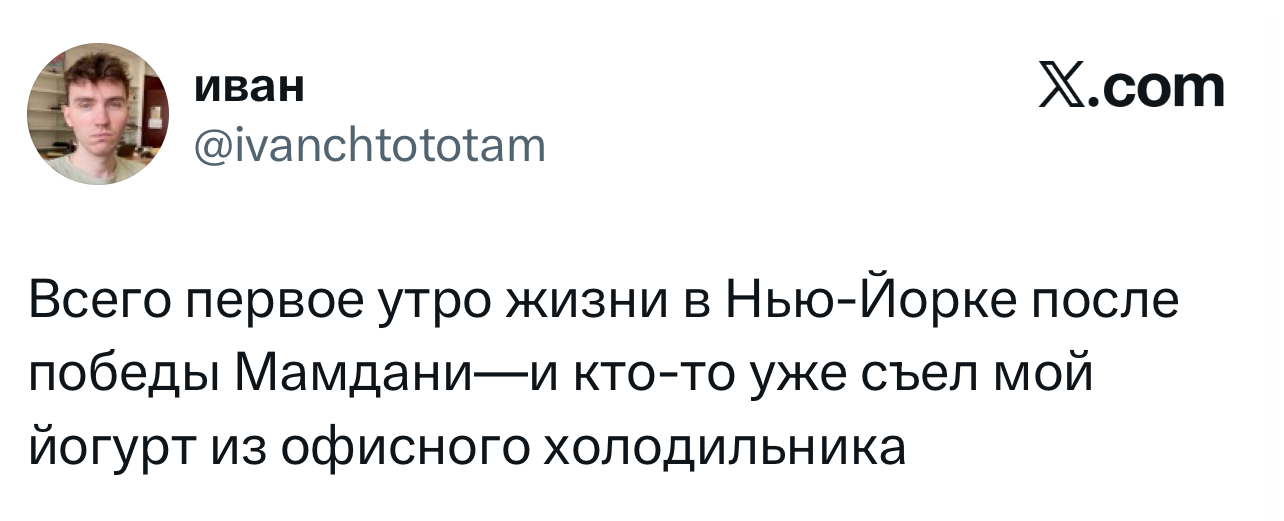
Task: Click the user's profile avatar photo
Action: 98,113
